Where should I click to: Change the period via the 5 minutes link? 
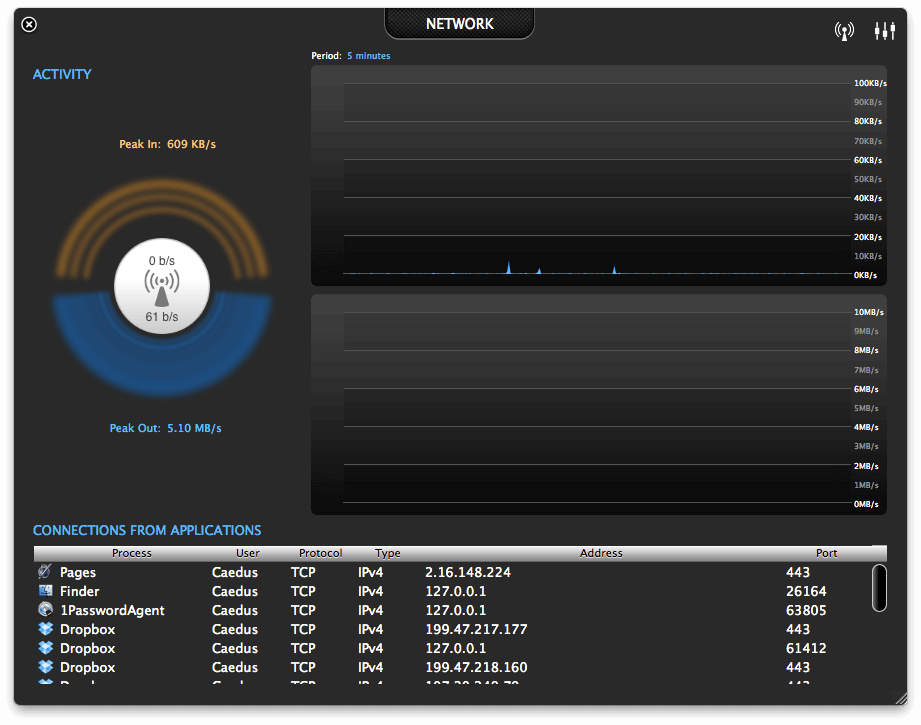point(368,56)
